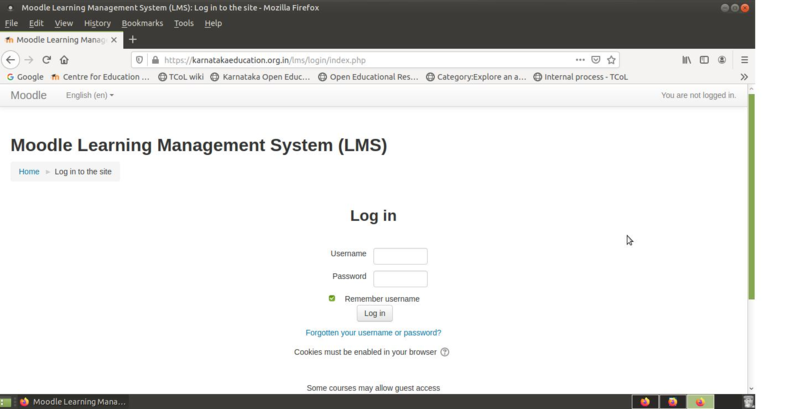Viewport: 800px width, 409px height.
Task: Click scrollbar down arrow
Action: click(x=752, y=389)
